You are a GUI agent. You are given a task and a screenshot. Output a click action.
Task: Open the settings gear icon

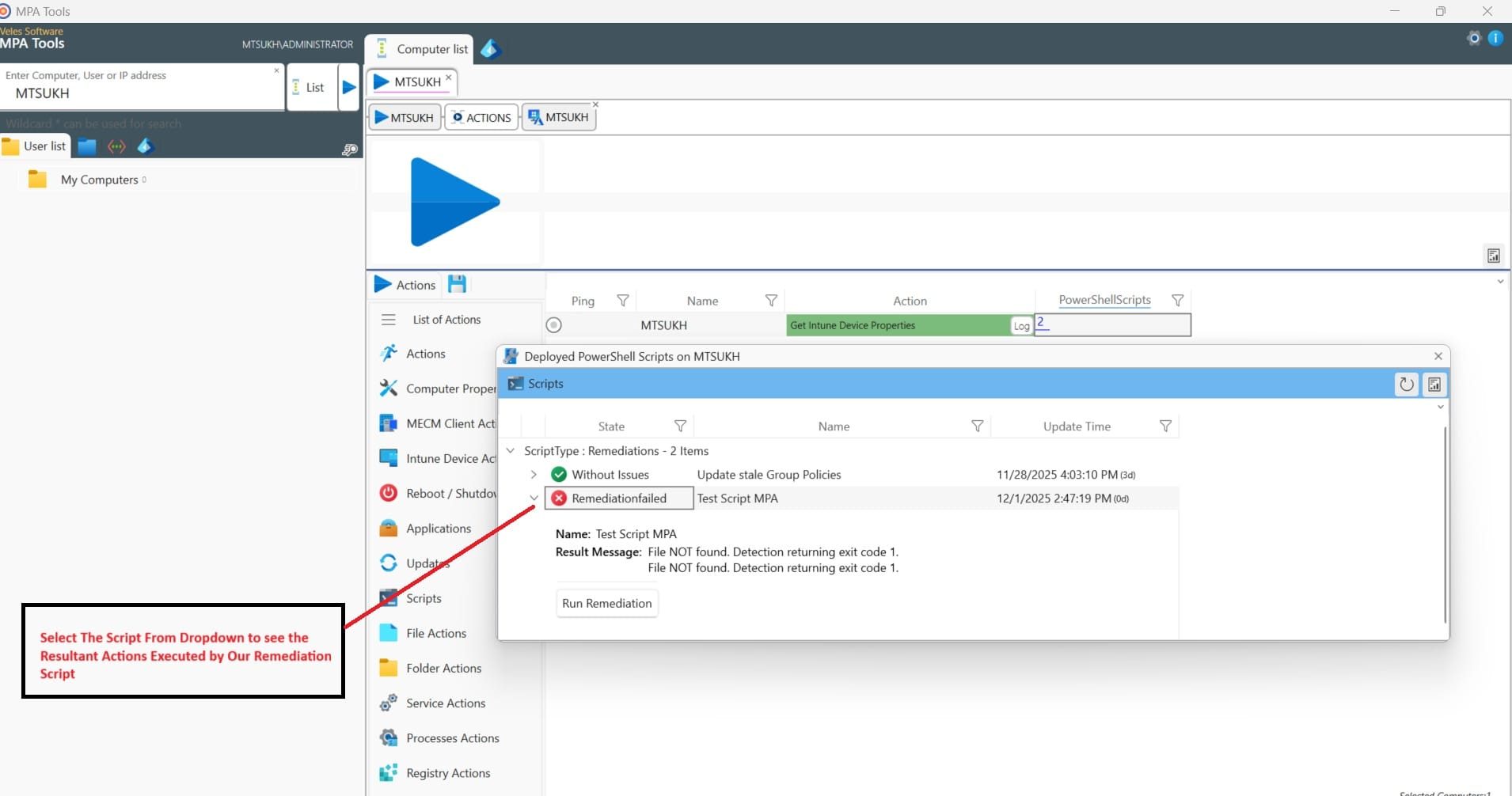tap(1473, 38)
